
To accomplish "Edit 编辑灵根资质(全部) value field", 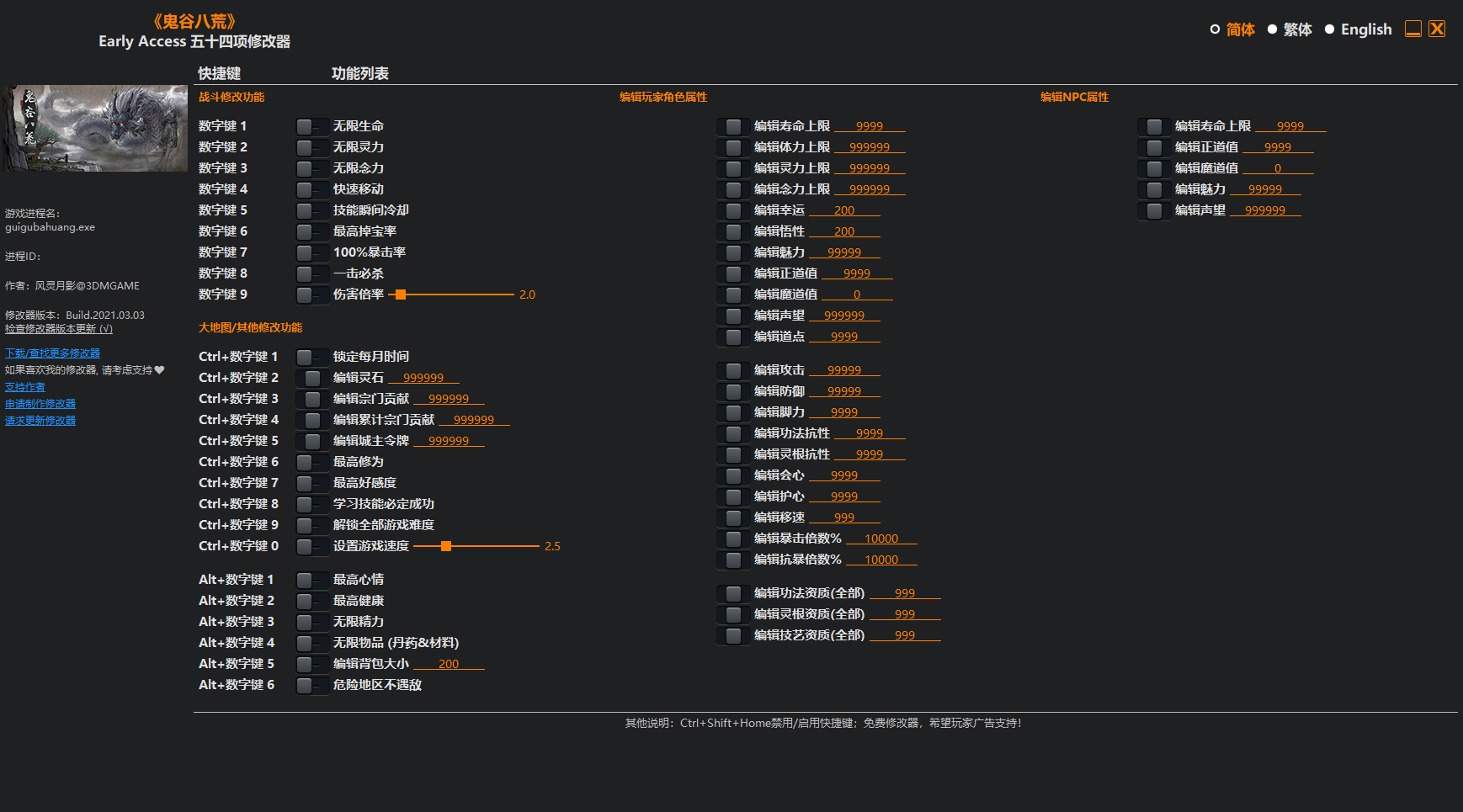I will click(x=905, y=614).
